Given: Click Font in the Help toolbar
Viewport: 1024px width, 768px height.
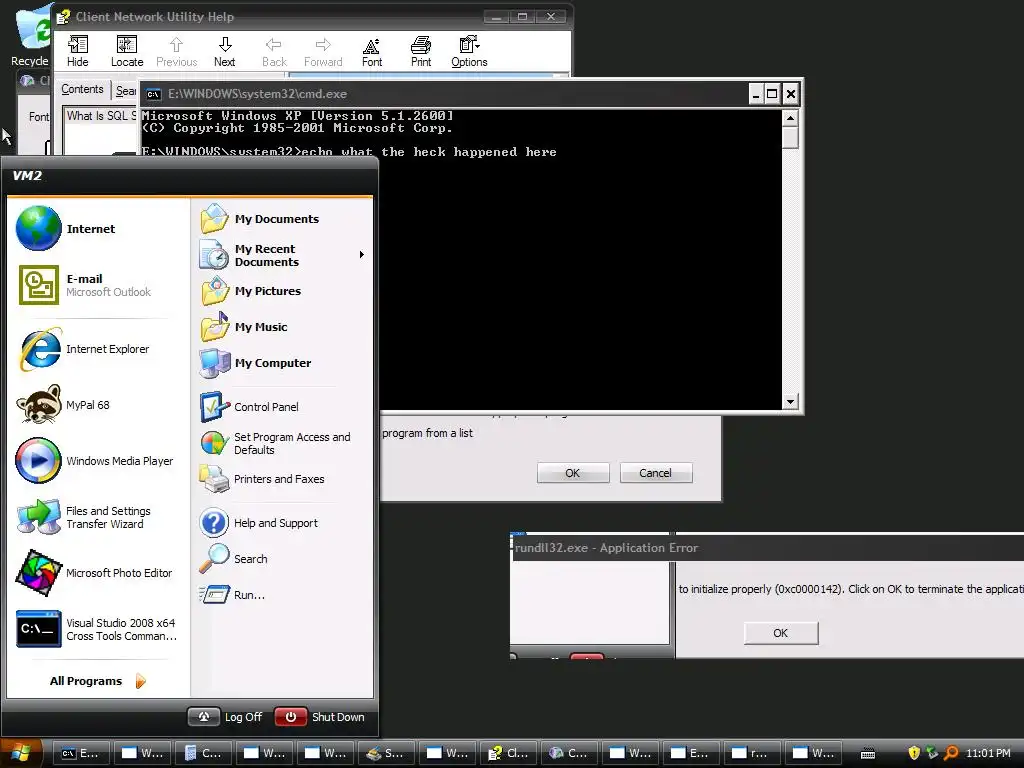Looking at the screenshot, I should click(372, 52).
